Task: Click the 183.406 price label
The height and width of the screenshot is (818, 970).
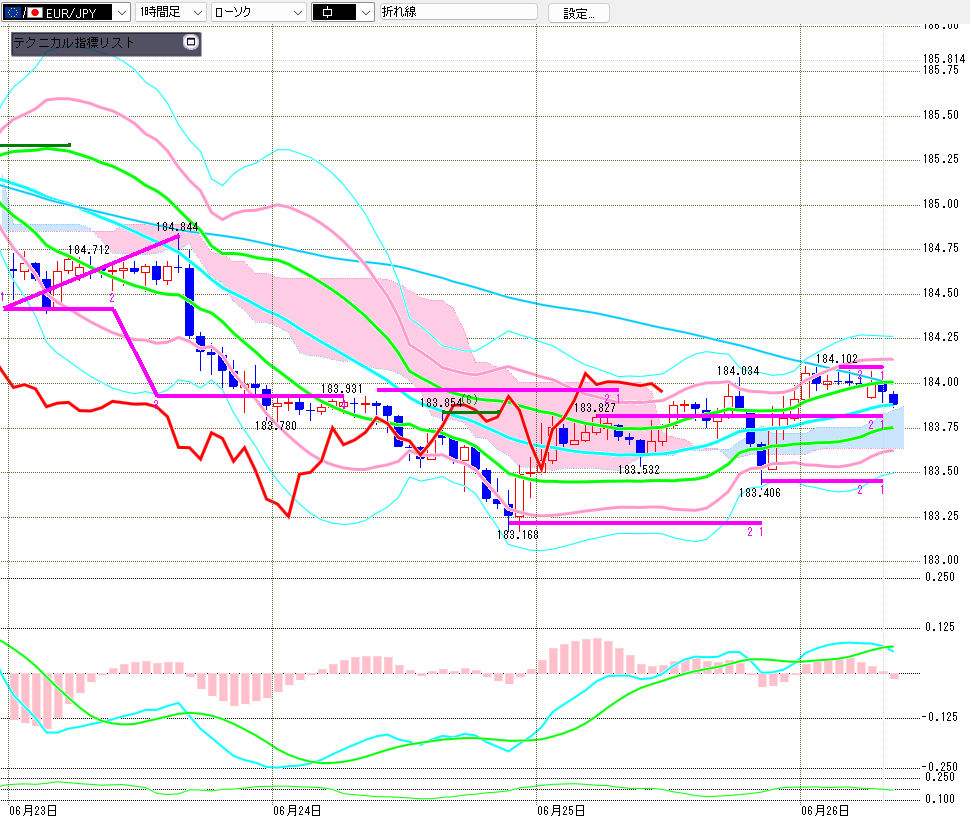Action: (x=760, y=493)
